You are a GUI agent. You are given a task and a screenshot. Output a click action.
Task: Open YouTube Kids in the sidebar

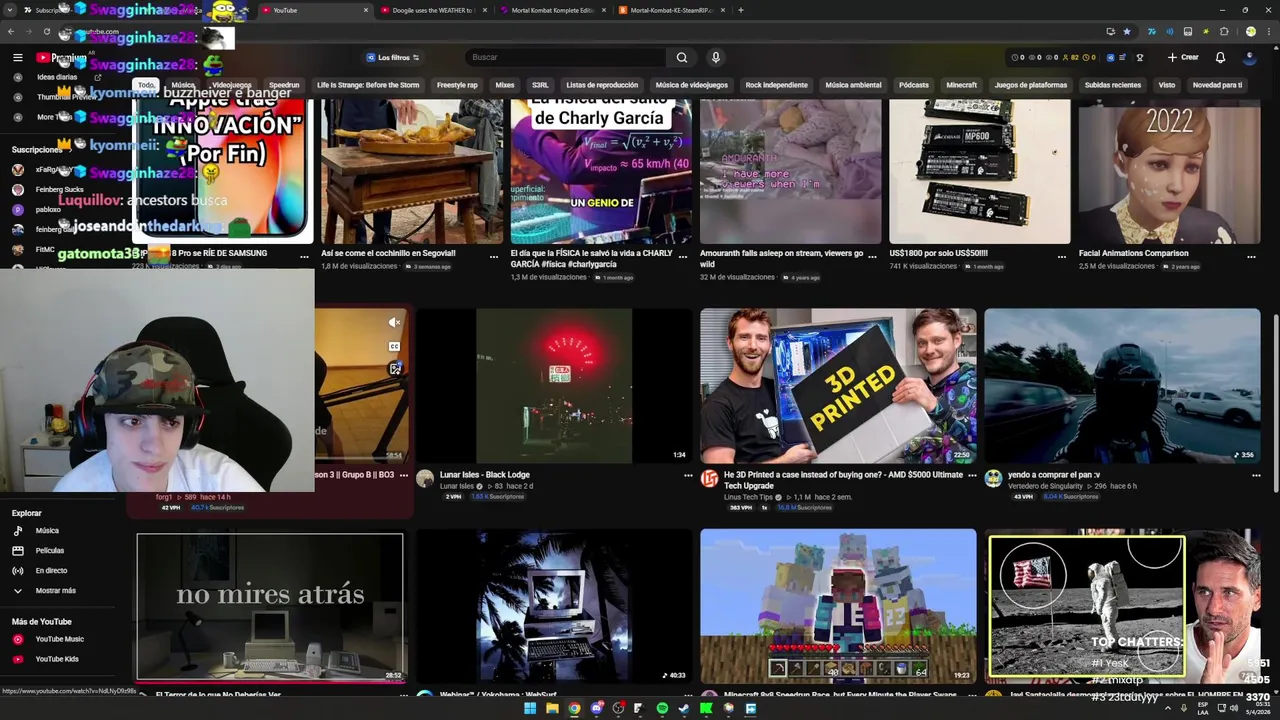tap(57, 659)
